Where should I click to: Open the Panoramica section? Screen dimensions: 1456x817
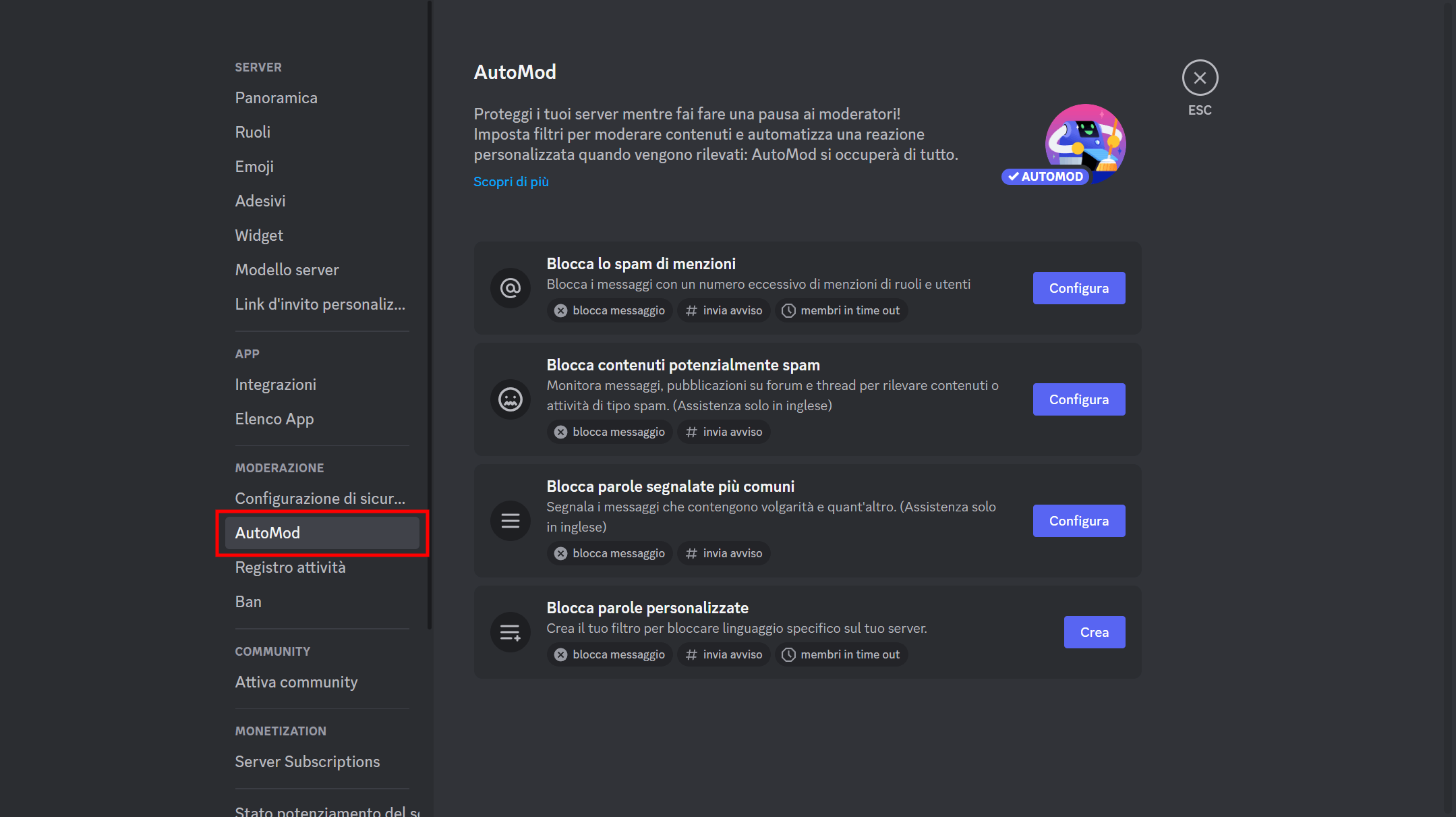click(x=276, y=98)
